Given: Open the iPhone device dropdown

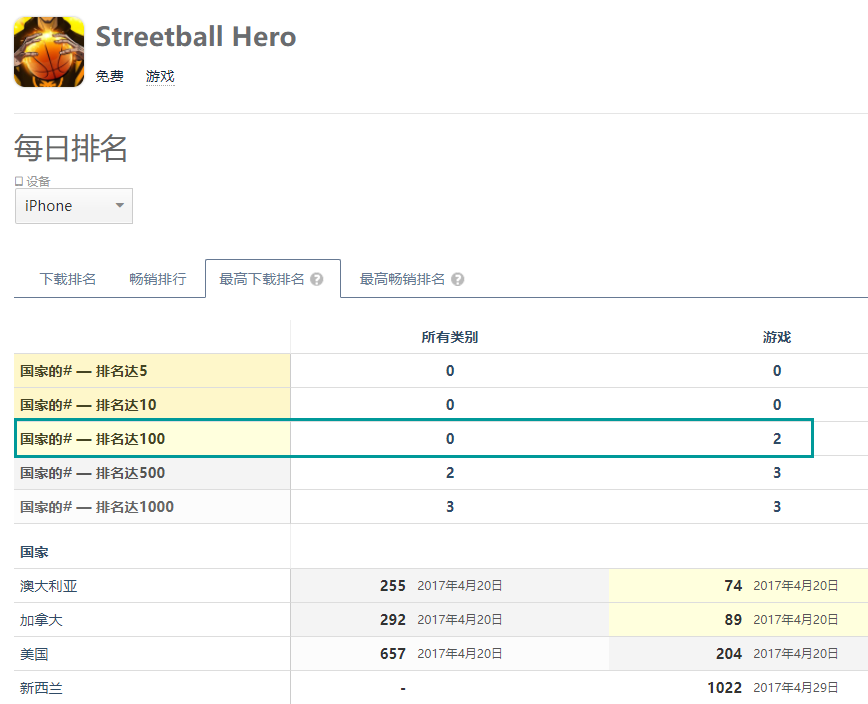Looking at the screenshot, I should [x=74, y=206].
